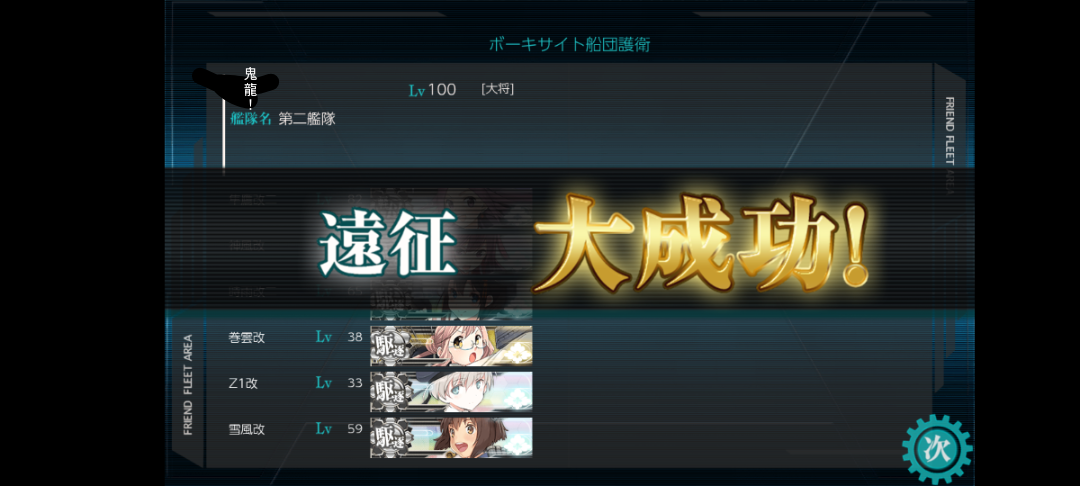Click the 遠征 banner text
The height and width of the screenshot is (486, 1080).
tap(389, 244)
